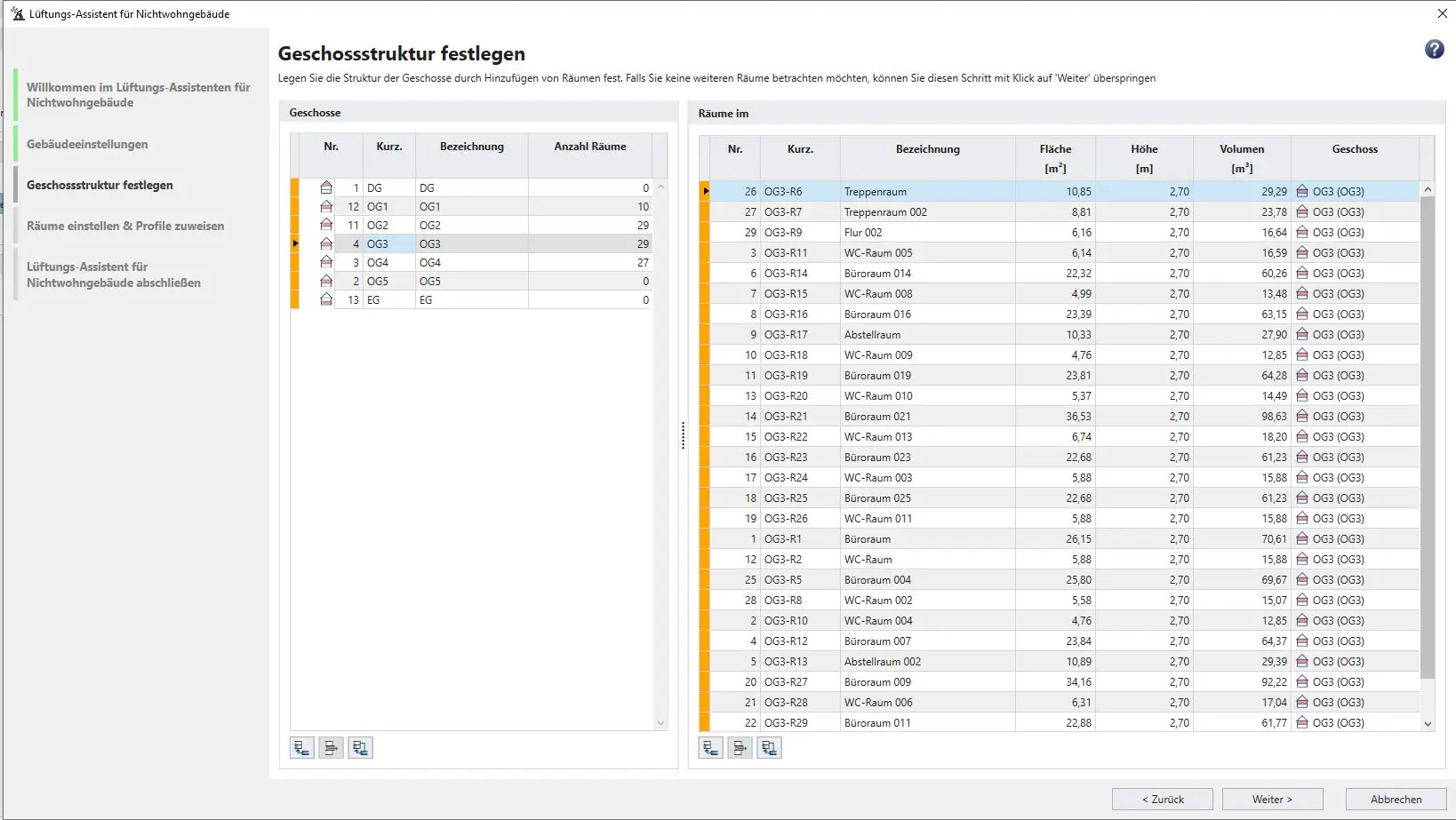
Task: Click the add-row icon below the Geschosse list
Action: (x=302, y=748)
